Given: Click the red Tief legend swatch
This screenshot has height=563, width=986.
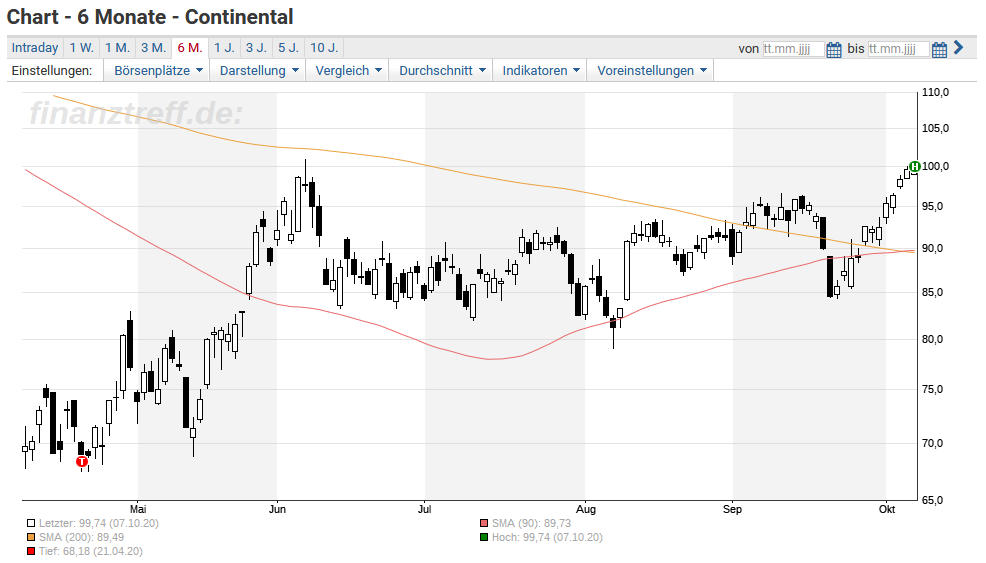Looking at the screenshot, I should (31, 552).
